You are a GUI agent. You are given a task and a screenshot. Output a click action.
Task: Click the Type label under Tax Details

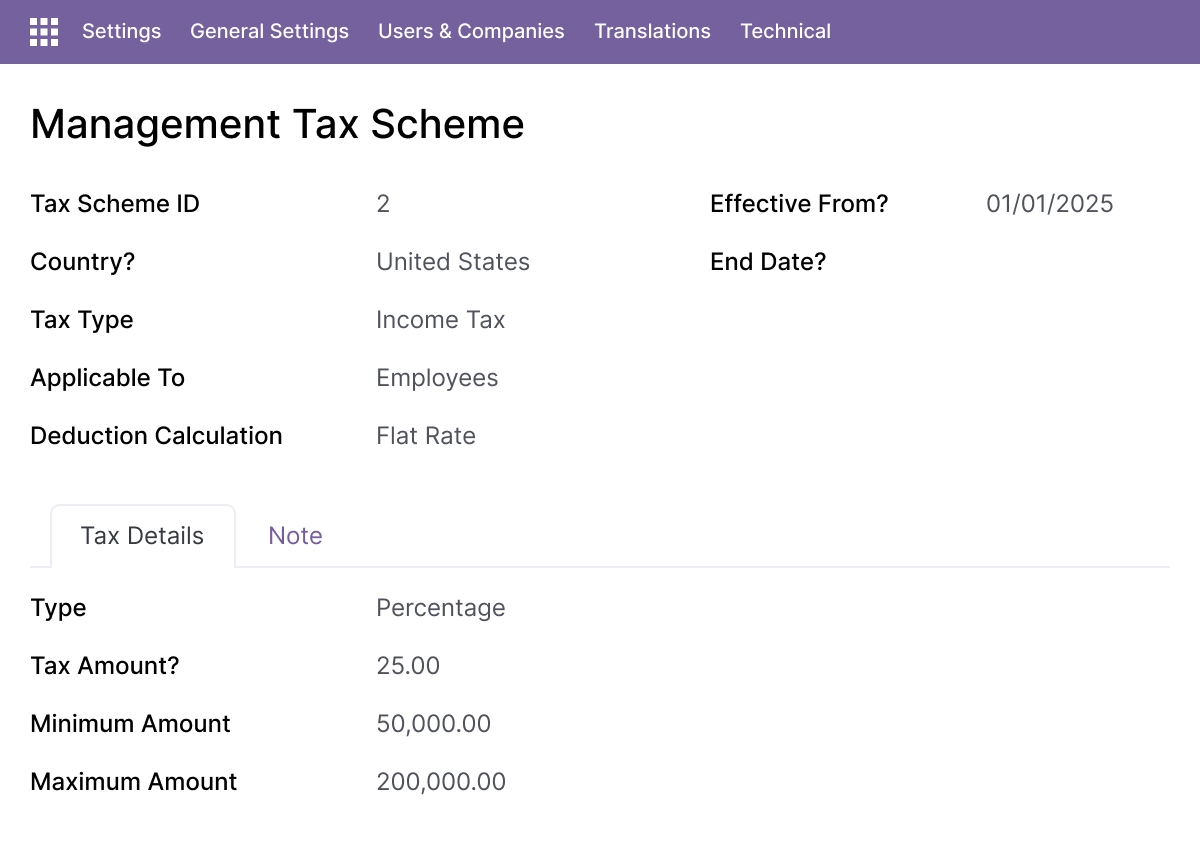pyautogui.click(x=58, y=608)
